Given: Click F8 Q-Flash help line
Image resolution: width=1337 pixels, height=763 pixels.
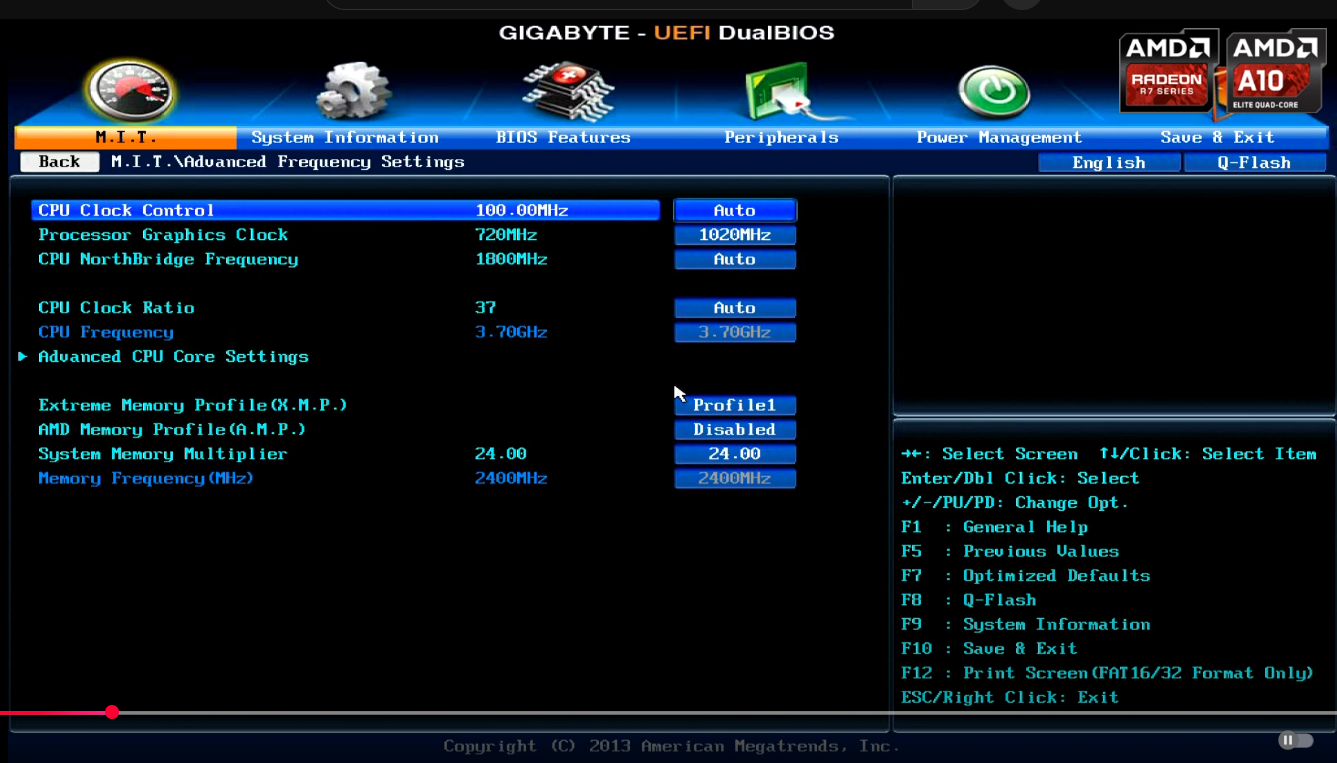Looking at the screenshot, I should tap(969, 600).
